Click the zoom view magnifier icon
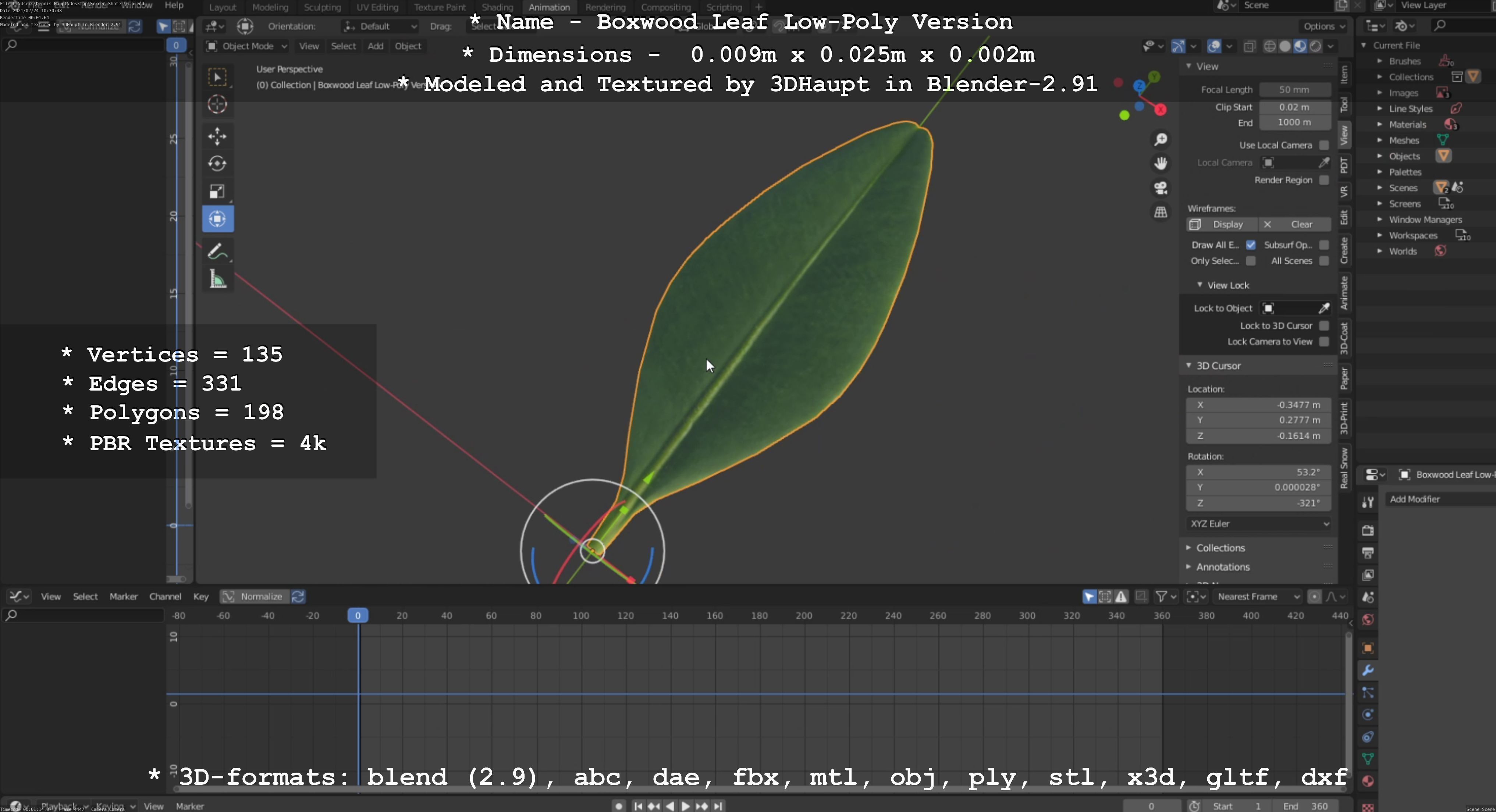This screenshot has width=1496, height=812. (x=1161, y=139)
